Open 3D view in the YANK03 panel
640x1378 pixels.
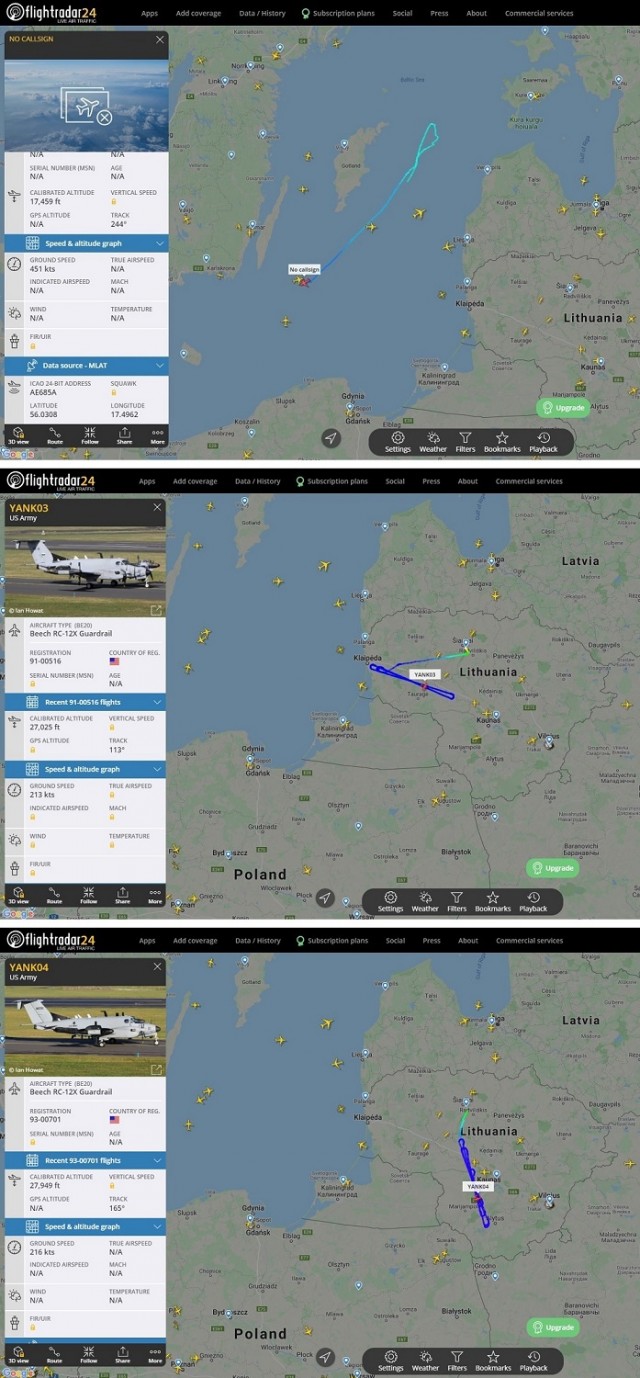pos(18,895)
